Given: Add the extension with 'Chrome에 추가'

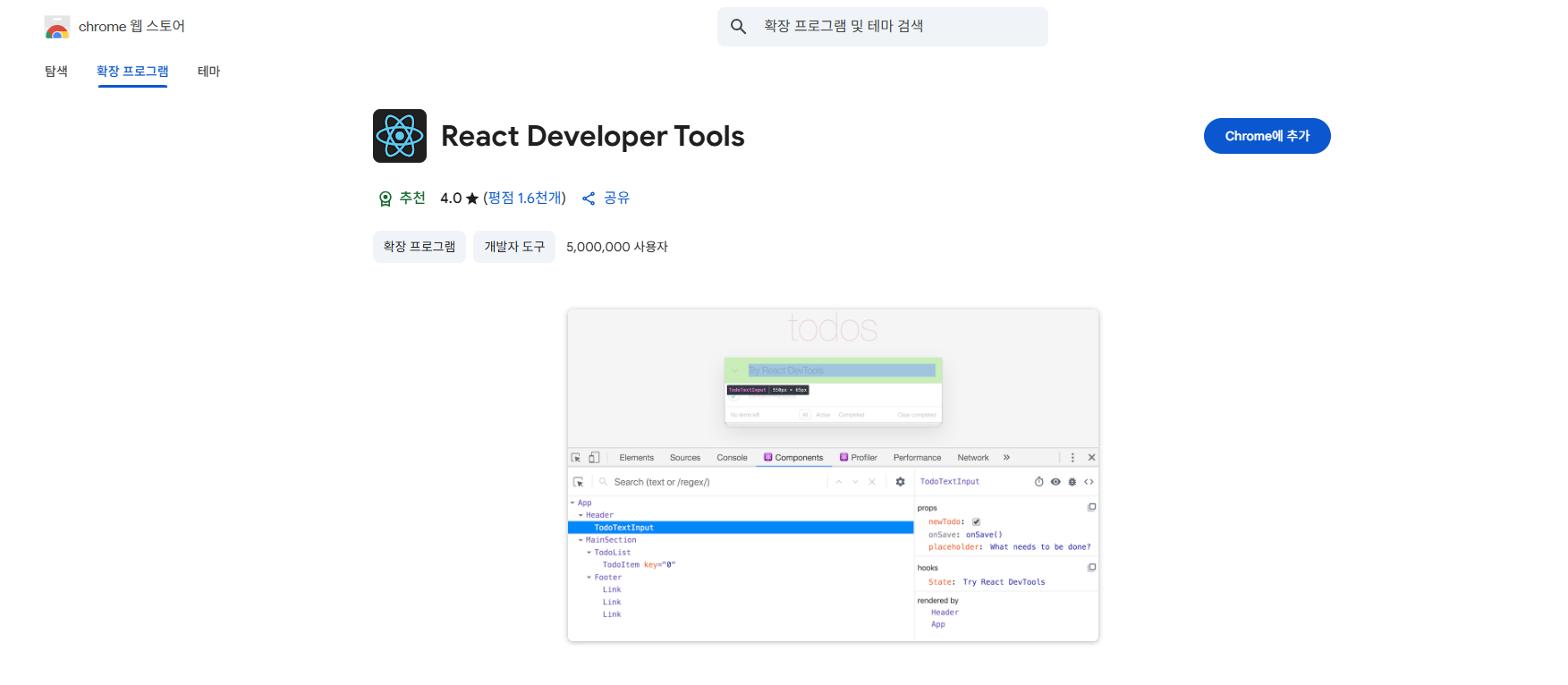Looking at the screenshot, I should click(x=1267, y=136).
